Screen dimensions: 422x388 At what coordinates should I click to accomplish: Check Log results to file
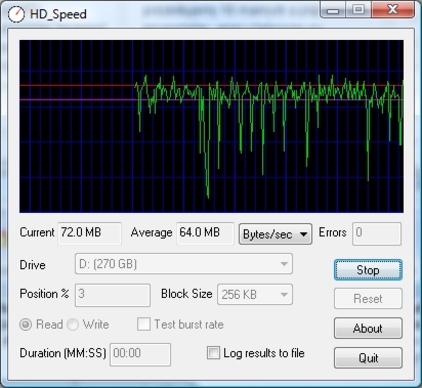coord(213,353)
